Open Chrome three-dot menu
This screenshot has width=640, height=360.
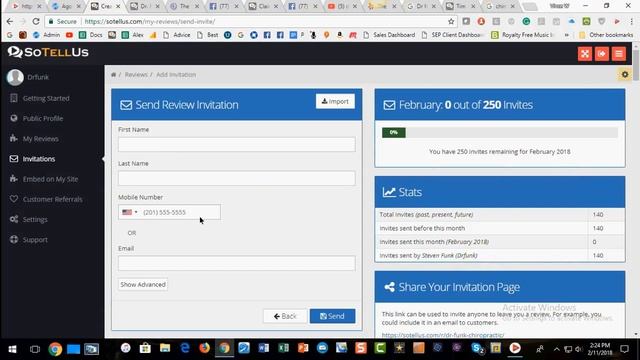[x=631, y=21]
